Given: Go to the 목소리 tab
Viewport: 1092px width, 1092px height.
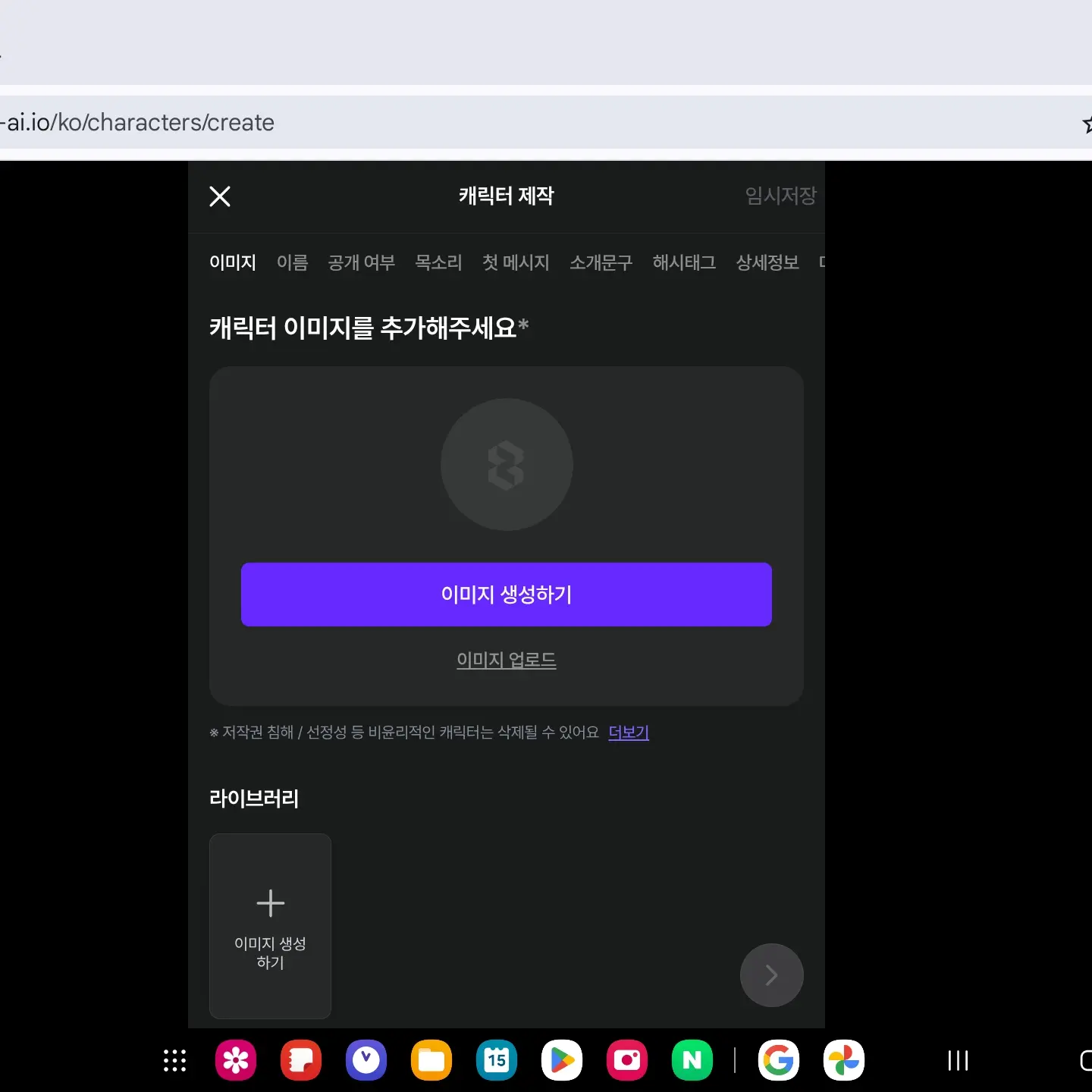Looking at the screenshot, I should click(438, 262).
